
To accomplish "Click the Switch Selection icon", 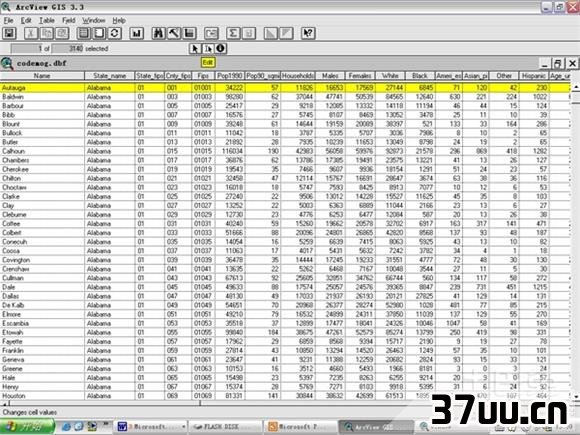I will (114, 33).
